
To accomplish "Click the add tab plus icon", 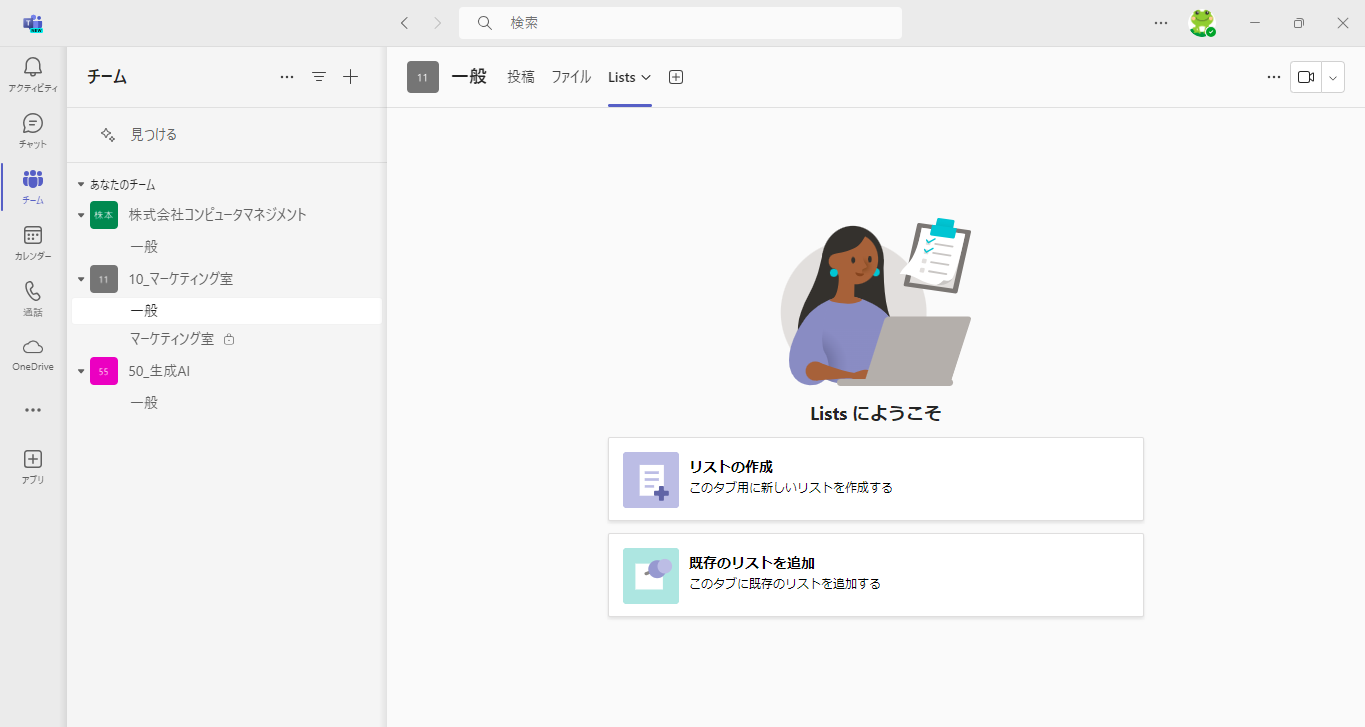I will click(676, 77).
